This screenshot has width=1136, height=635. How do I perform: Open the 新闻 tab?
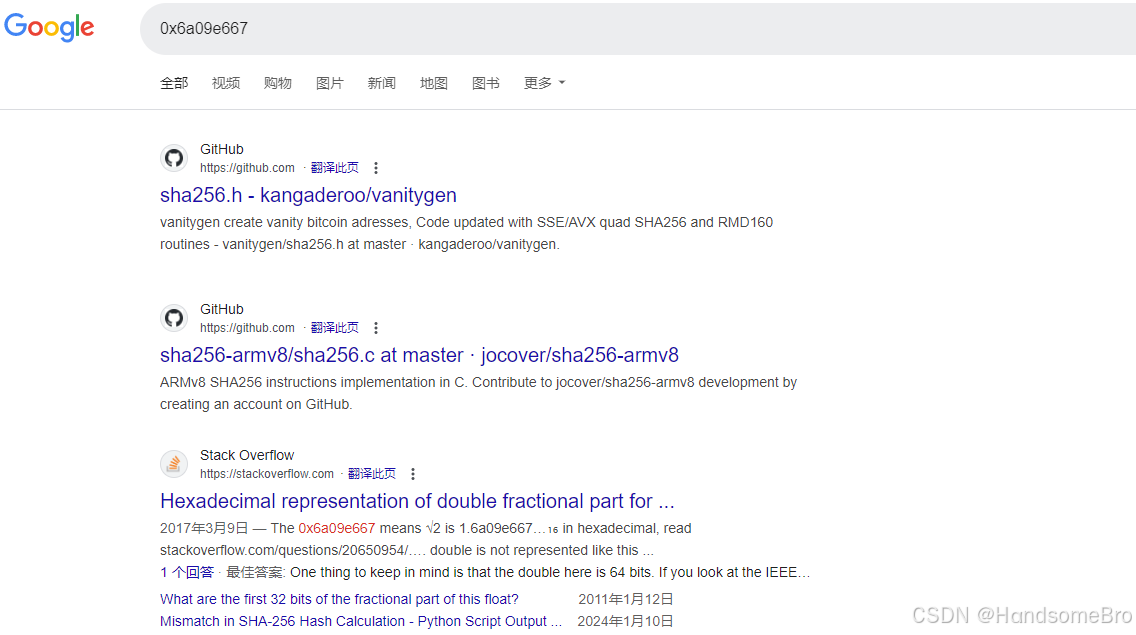pos(382,83)
